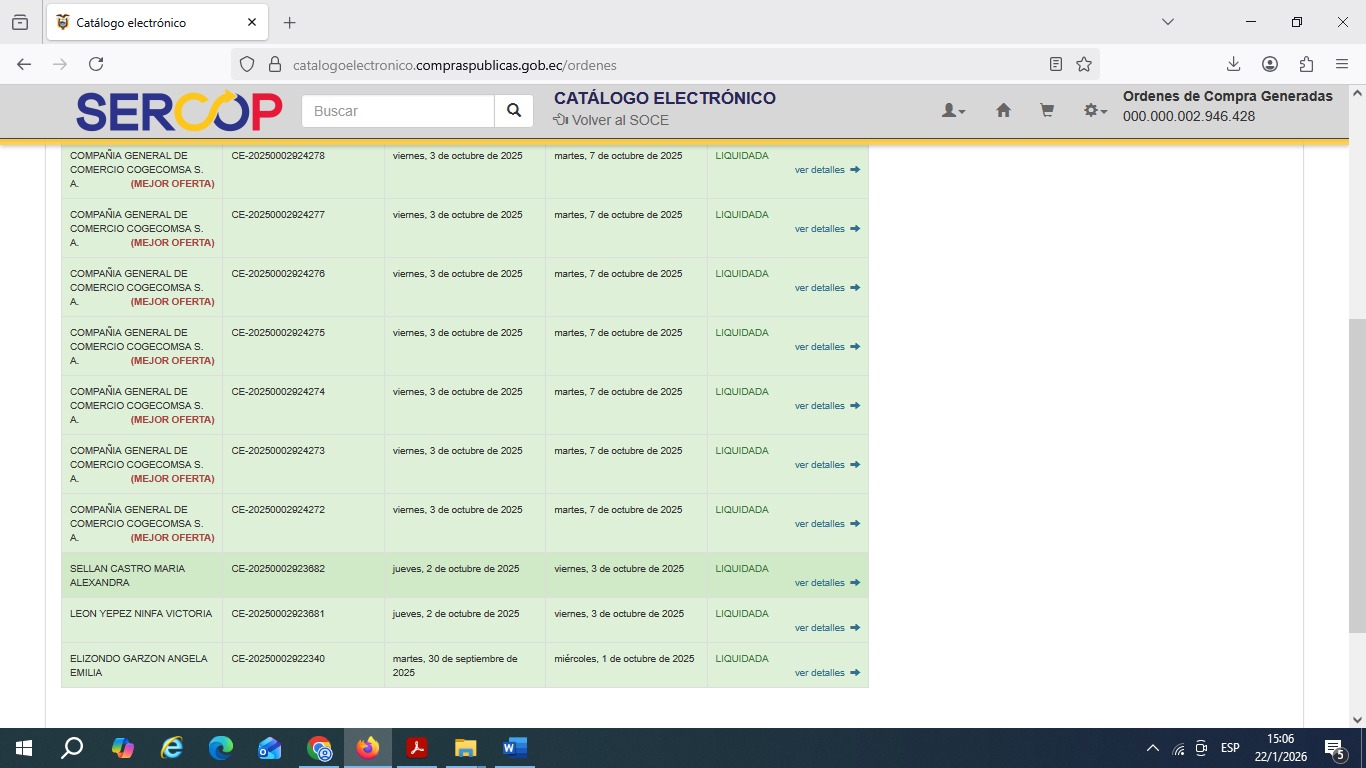This screenshot has width=1366, height=768.
Task: Click the search magnifier button in SERCOP header
Action: pyautogui.click(x=513, y=111)
